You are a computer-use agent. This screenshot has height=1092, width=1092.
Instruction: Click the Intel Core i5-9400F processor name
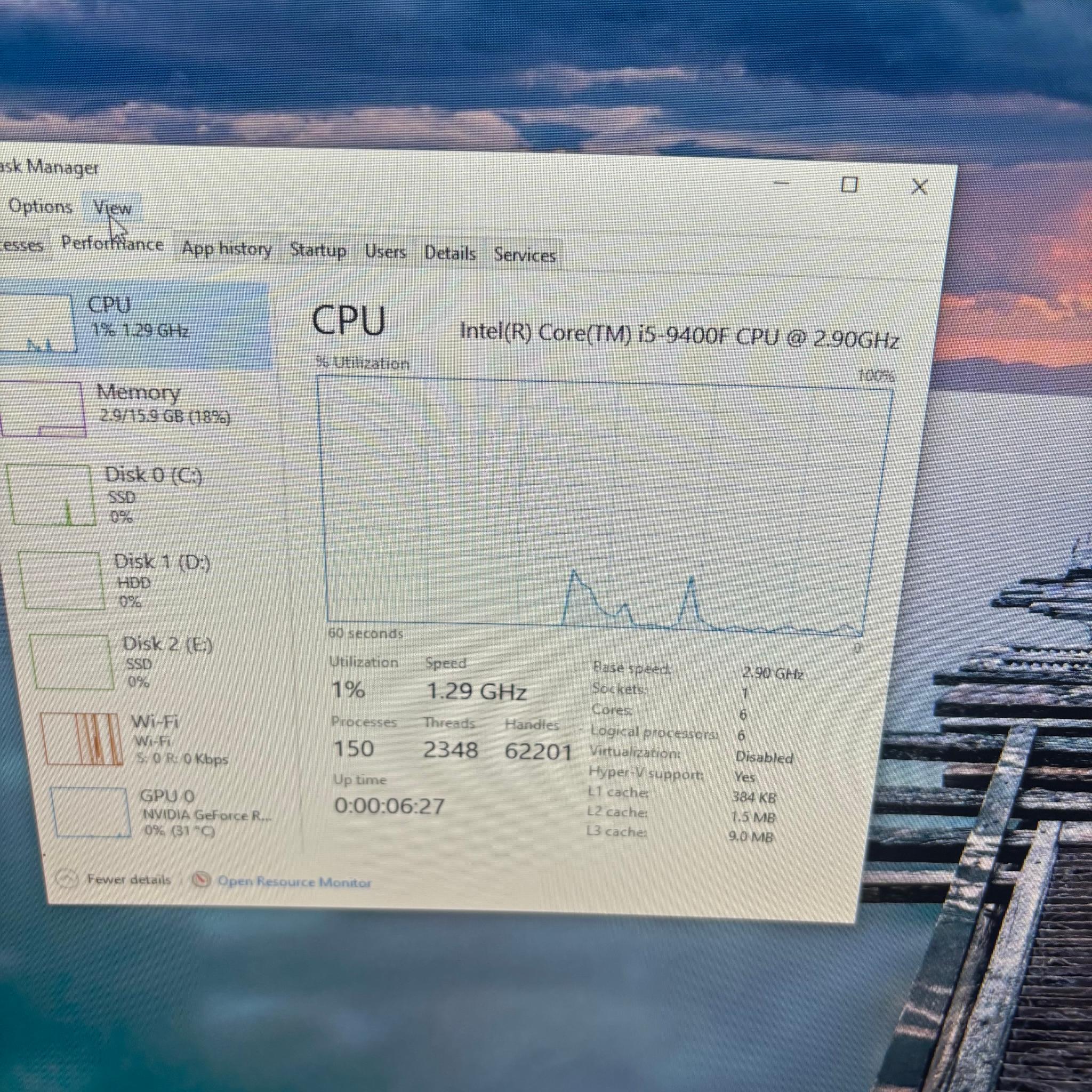(679, 335)
